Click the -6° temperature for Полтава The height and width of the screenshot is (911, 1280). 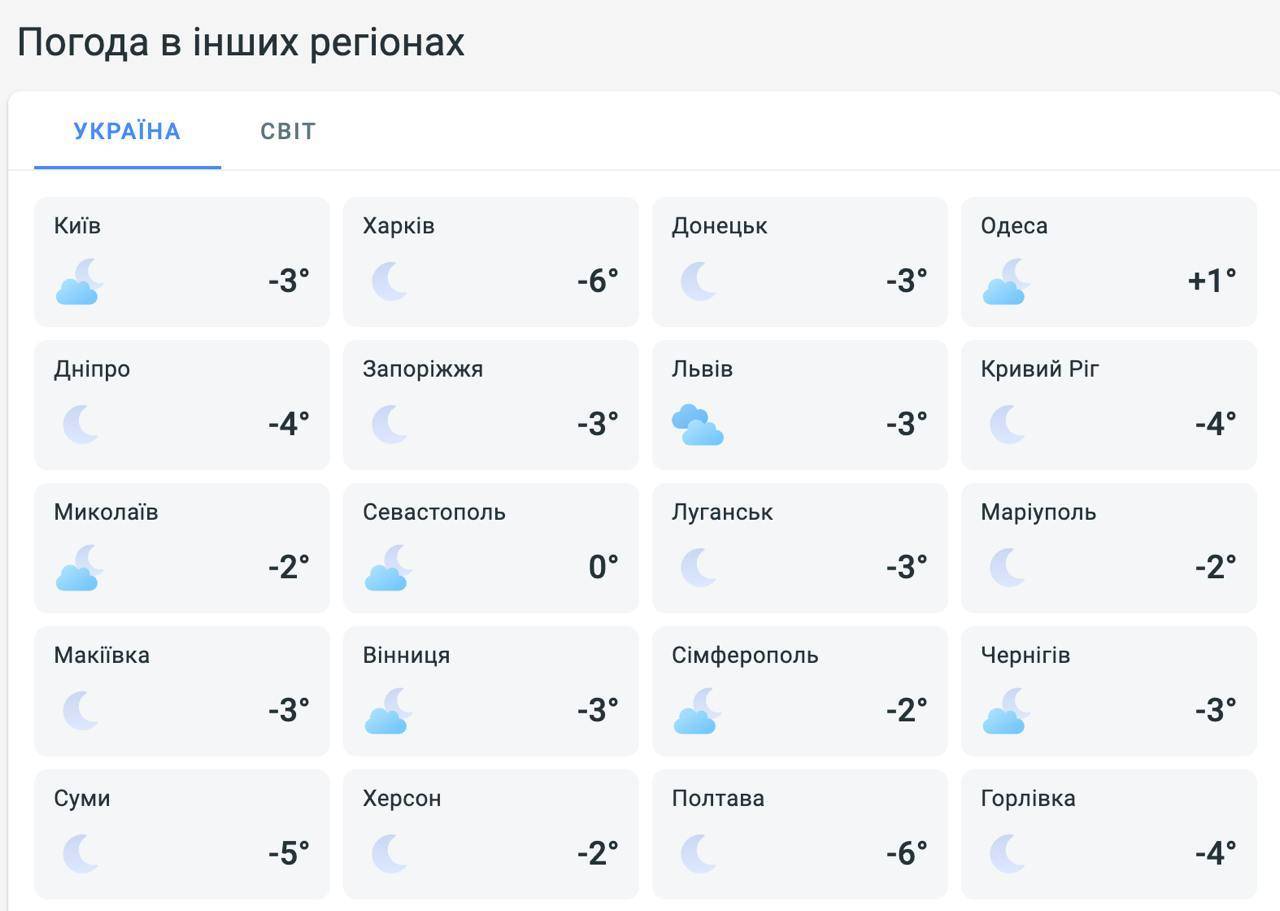coord(907,852)
